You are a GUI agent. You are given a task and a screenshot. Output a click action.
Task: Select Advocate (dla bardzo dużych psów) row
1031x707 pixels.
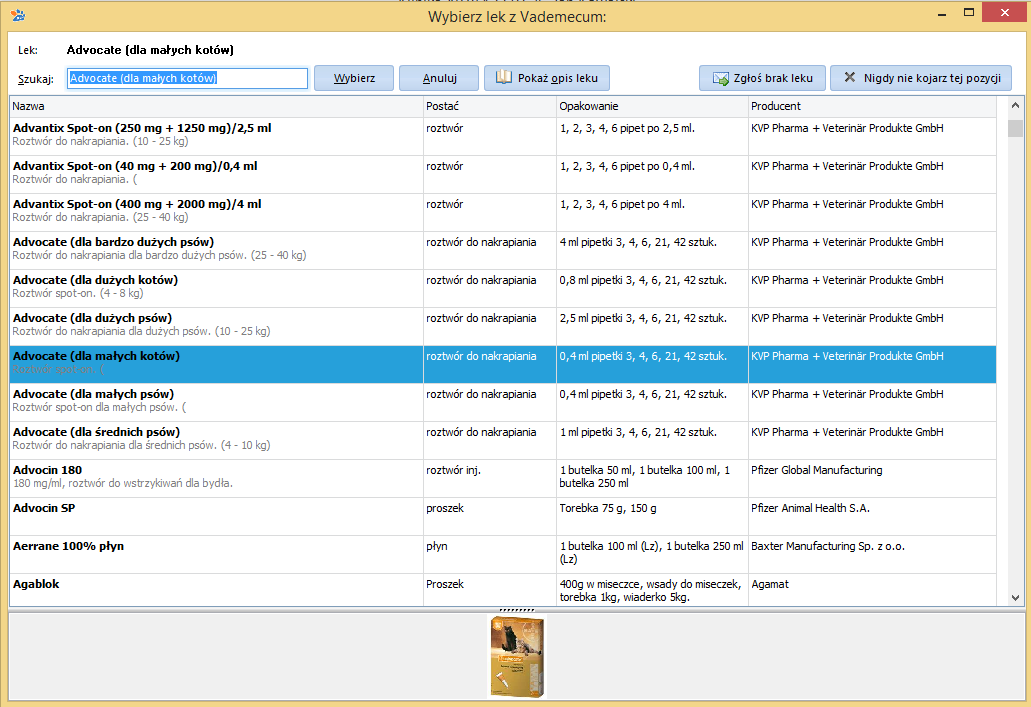(503, 250)
